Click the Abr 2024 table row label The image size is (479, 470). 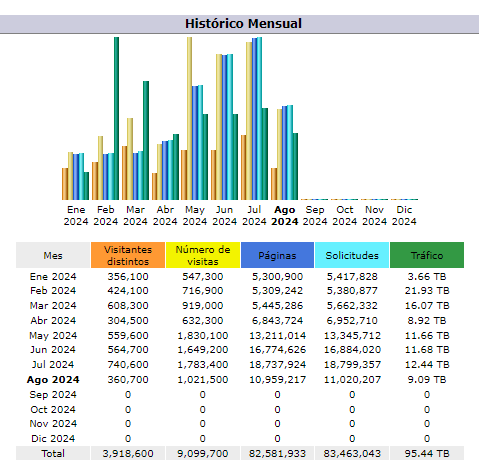(x=53, y=321)
